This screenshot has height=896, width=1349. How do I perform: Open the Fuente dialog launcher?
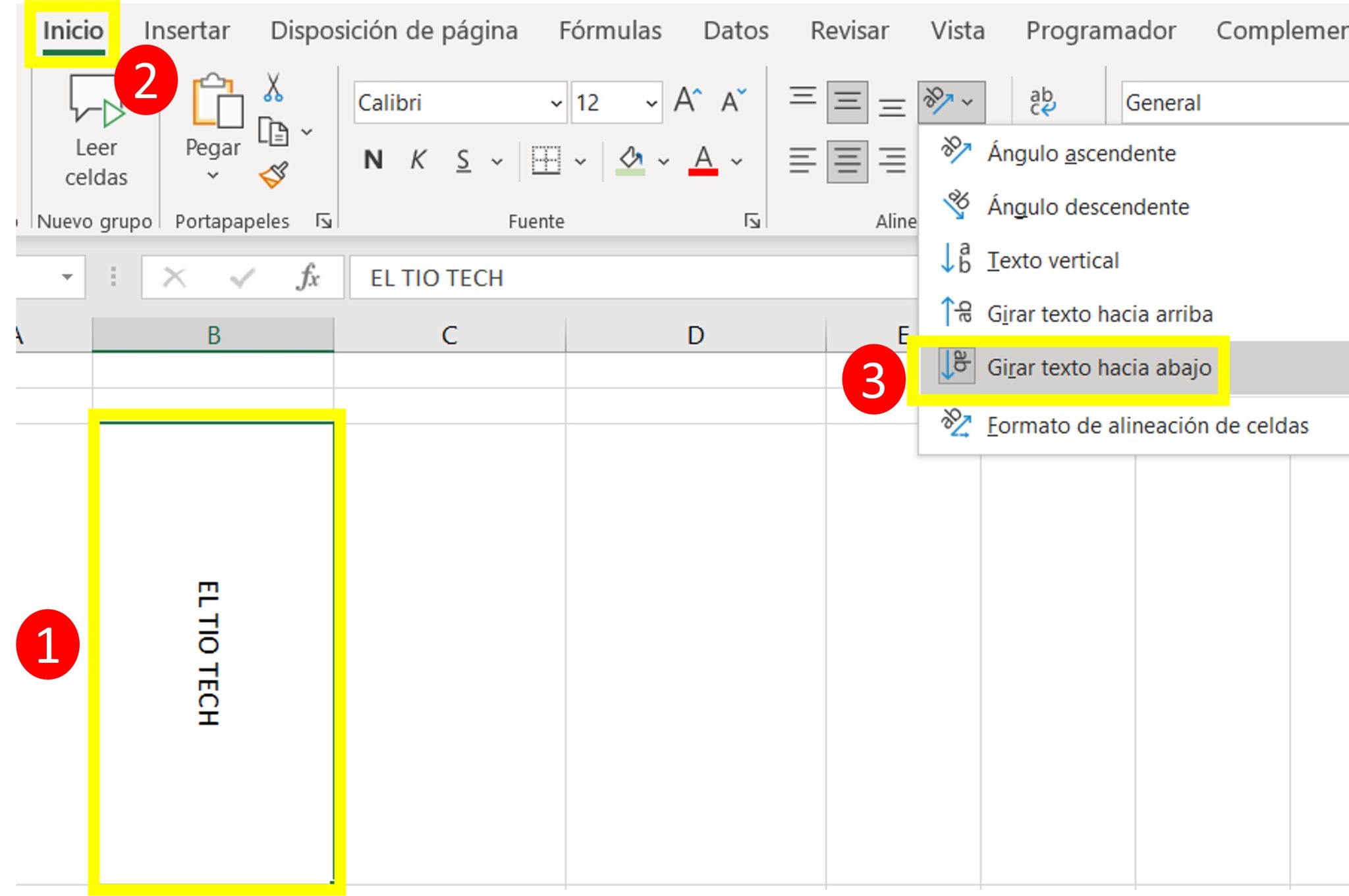coord(751,221)
